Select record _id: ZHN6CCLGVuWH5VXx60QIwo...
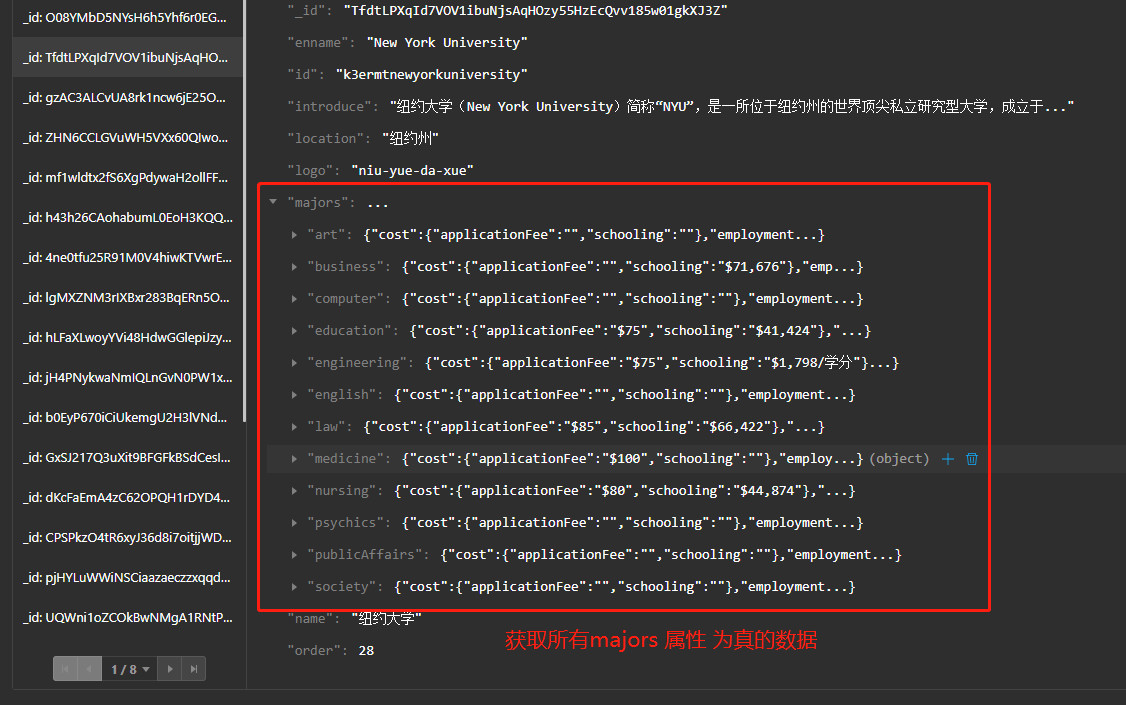The width and height of the screenshot is (1126, 705). [x=128, y=137]
